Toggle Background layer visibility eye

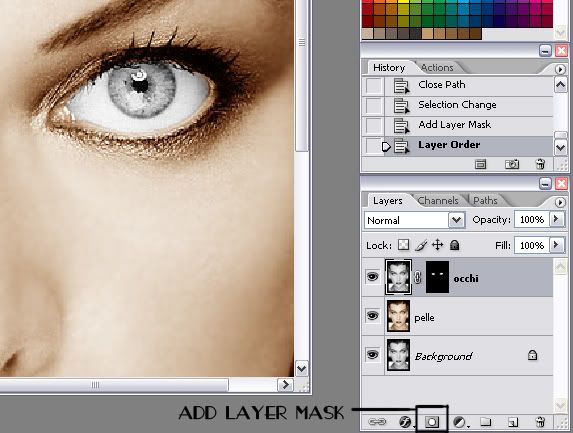(x=372, y=355)
